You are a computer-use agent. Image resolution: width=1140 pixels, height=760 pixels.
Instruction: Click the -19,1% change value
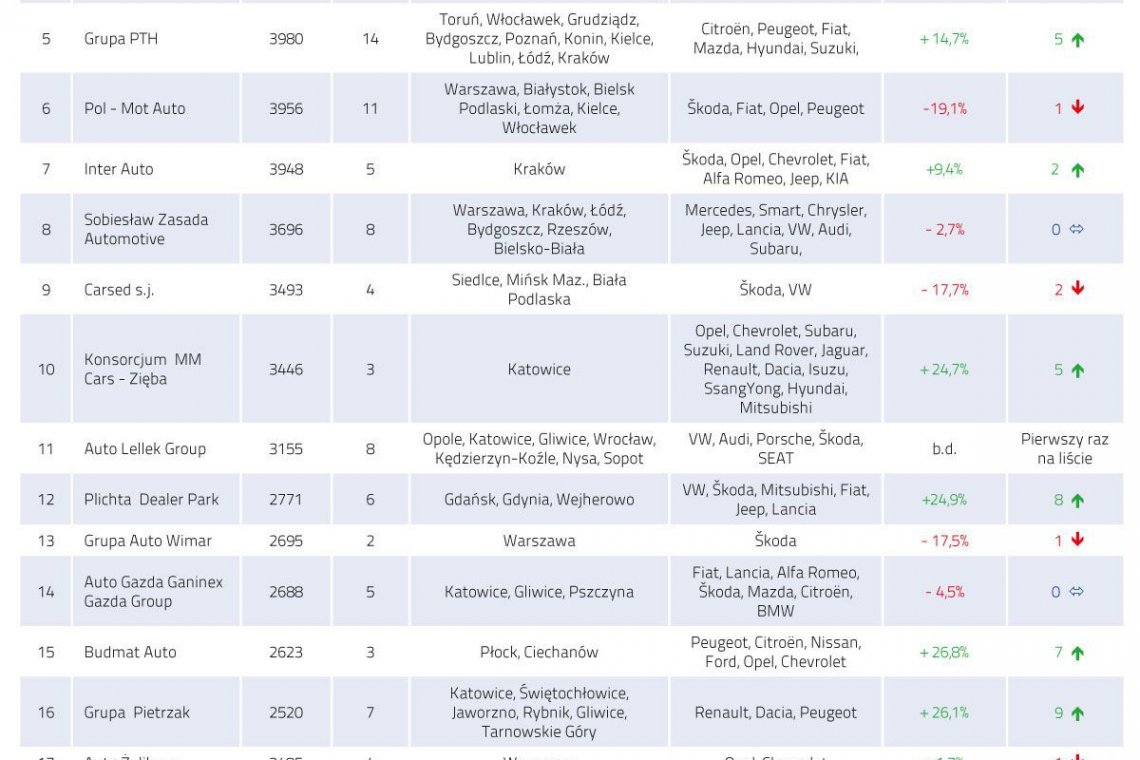(x=944, y=109)
